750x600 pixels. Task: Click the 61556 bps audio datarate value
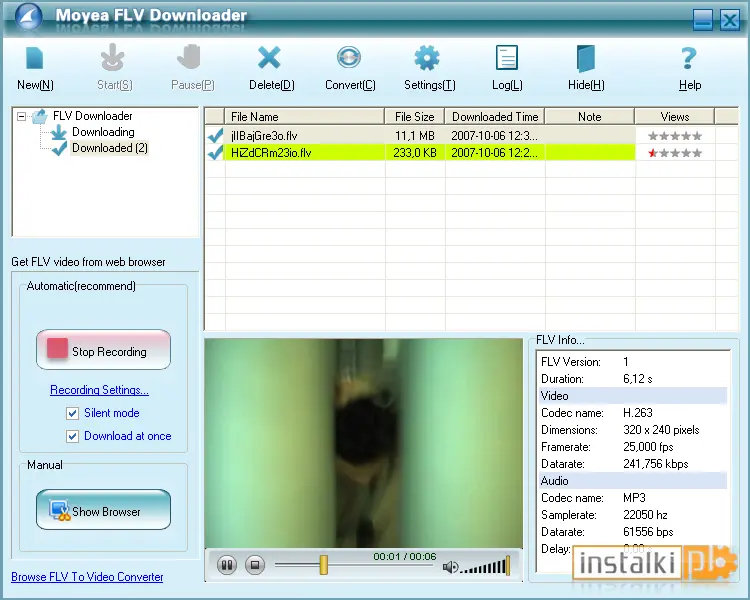(648, 532)
